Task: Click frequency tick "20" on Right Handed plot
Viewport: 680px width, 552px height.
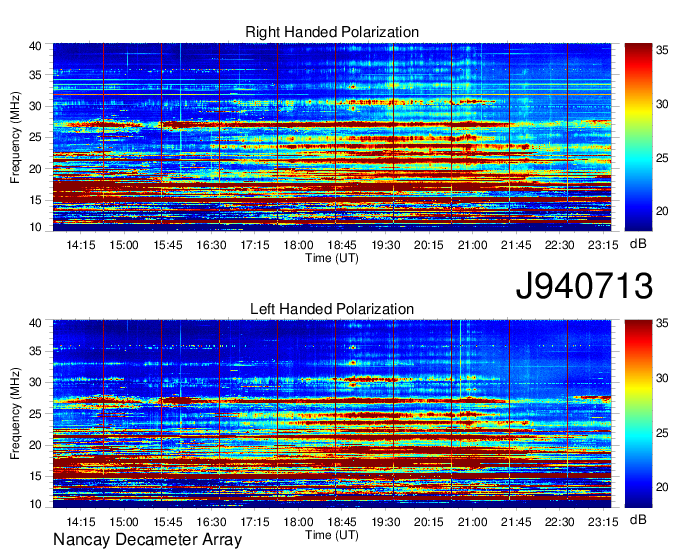Action: pos(35,169)
